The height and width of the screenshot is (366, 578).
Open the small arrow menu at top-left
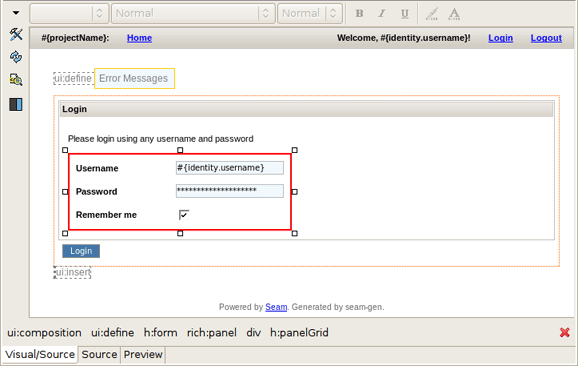pos(16,13)
